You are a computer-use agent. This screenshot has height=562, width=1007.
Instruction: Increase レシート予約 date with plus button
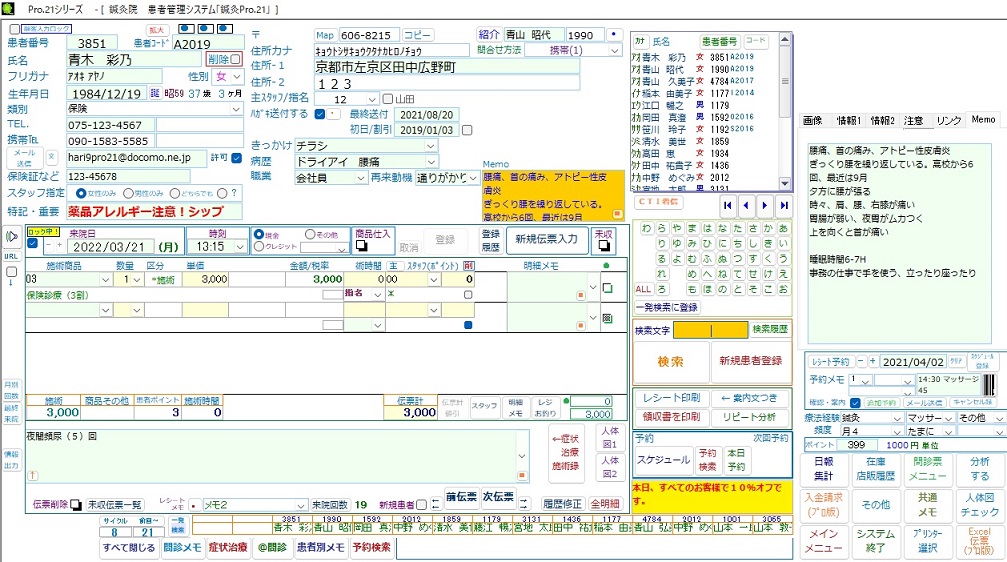(872, 362)
